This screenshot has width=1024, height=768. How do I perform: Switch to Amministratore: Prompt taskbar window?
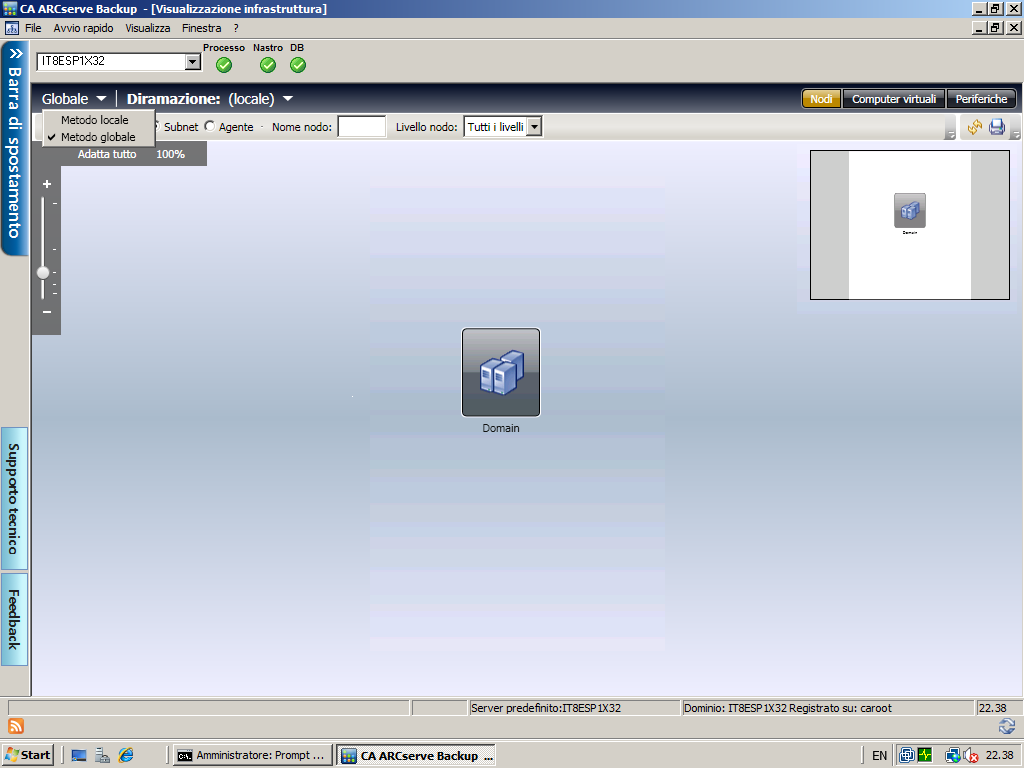click(x=253, y=756)
